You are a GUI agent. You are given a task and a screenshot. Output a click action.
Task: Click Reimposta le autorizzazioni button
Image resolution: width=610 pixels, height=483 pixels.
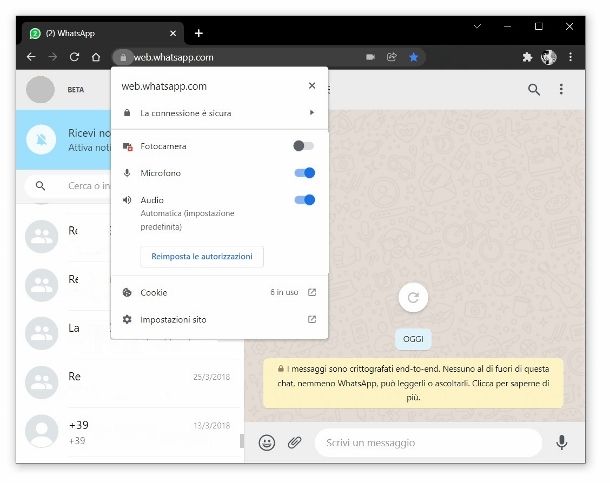(x=202, y=256)
